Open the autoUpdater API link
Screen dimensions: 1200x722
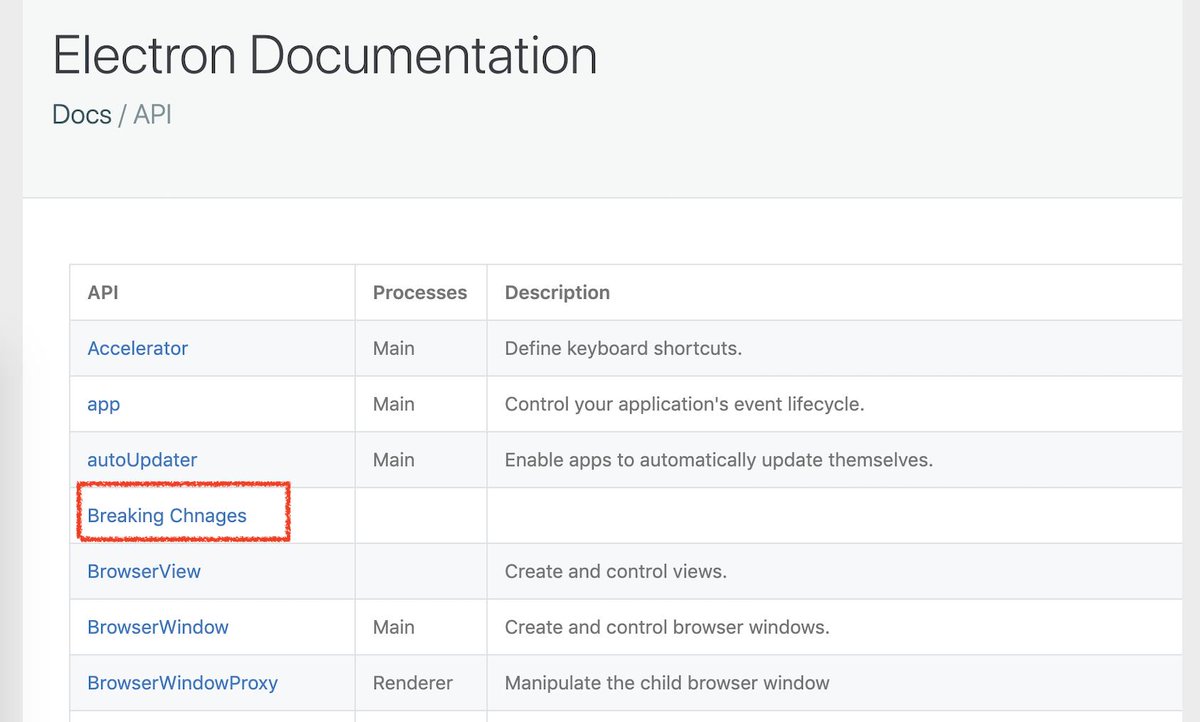[143, 460]
